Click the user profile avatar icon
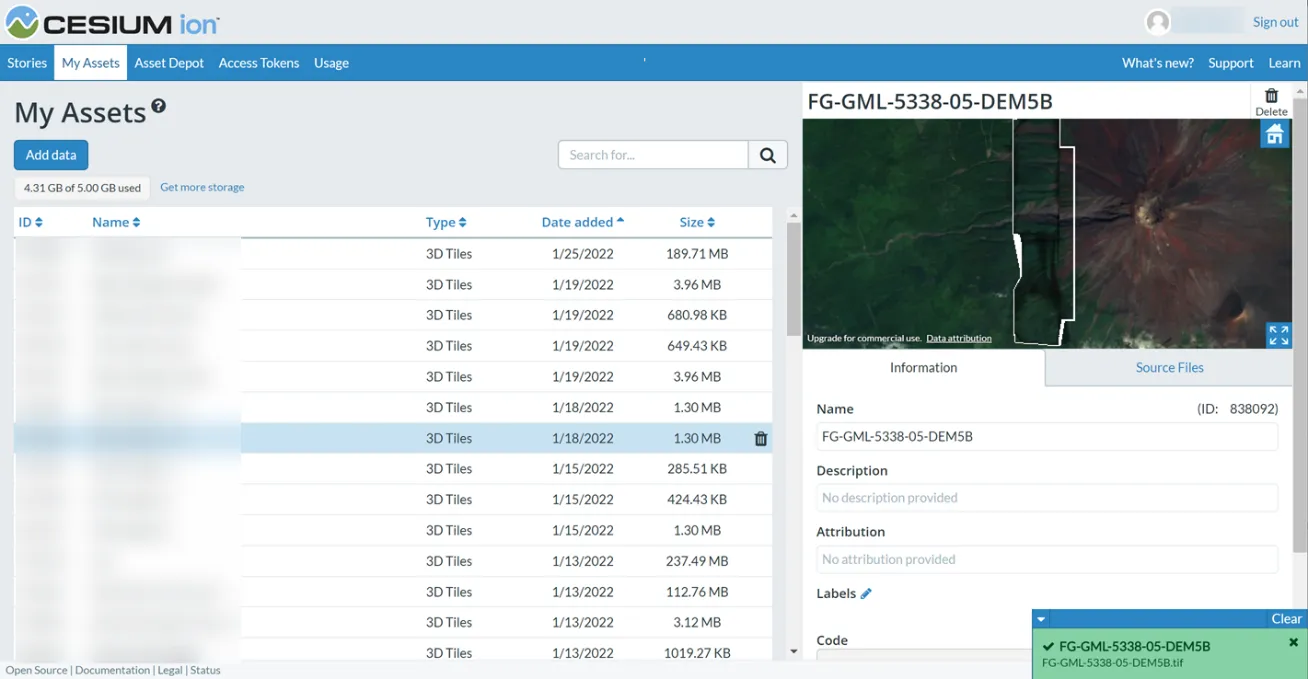Image resolution: width=1308 pixels, height=679 pixels. pyautogui.click(x=1157, y=22)
